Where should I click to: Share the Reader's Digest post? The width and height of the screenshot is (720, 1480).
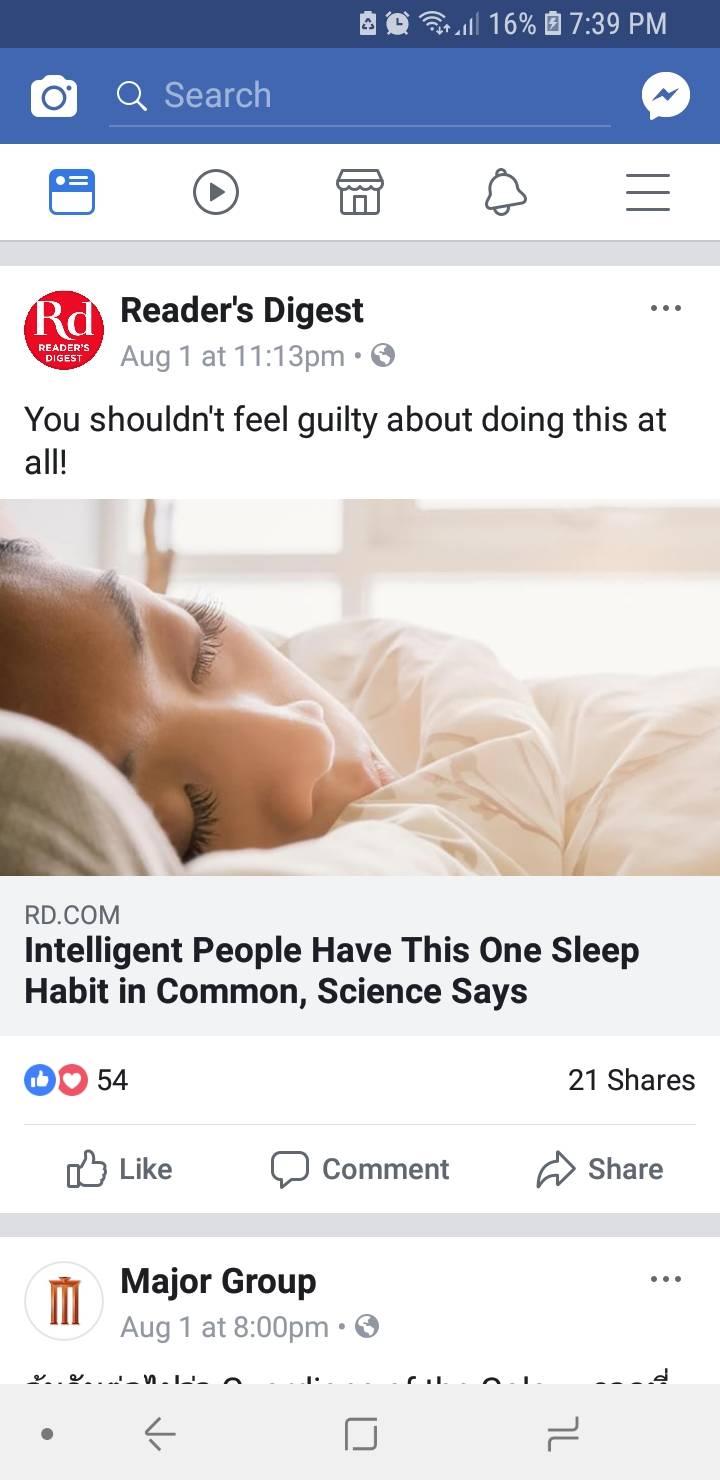(x=600, y=1169)
